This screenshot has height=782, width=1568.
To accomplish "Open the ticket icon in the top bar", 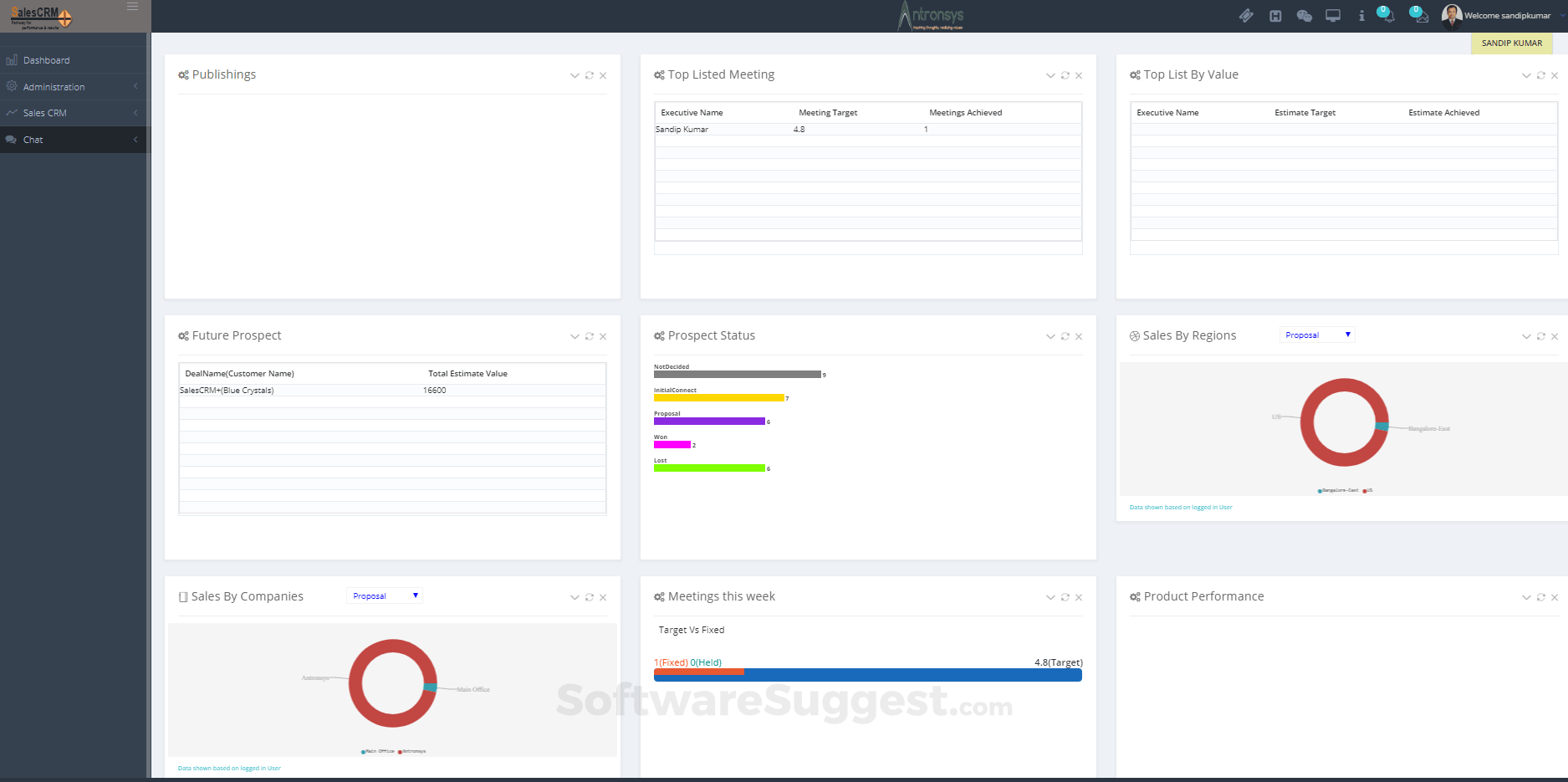I will 1246,16.
